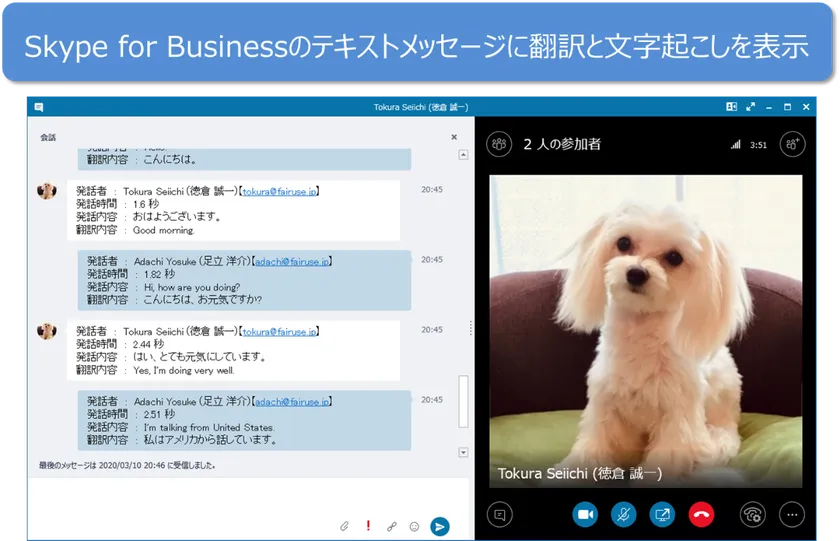The image size is (840, 541).
Task: Open tokura@fairuse.jp link in very well message
Action: (x=279, y=332)
